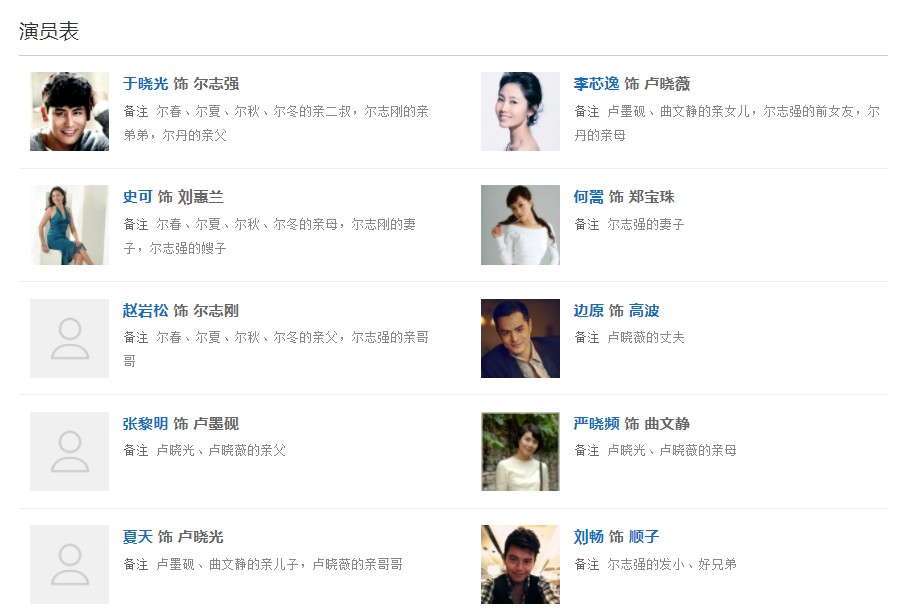Go to 张黎明's actor page
The height and width of the screenshot is (614, 898).
145,424
